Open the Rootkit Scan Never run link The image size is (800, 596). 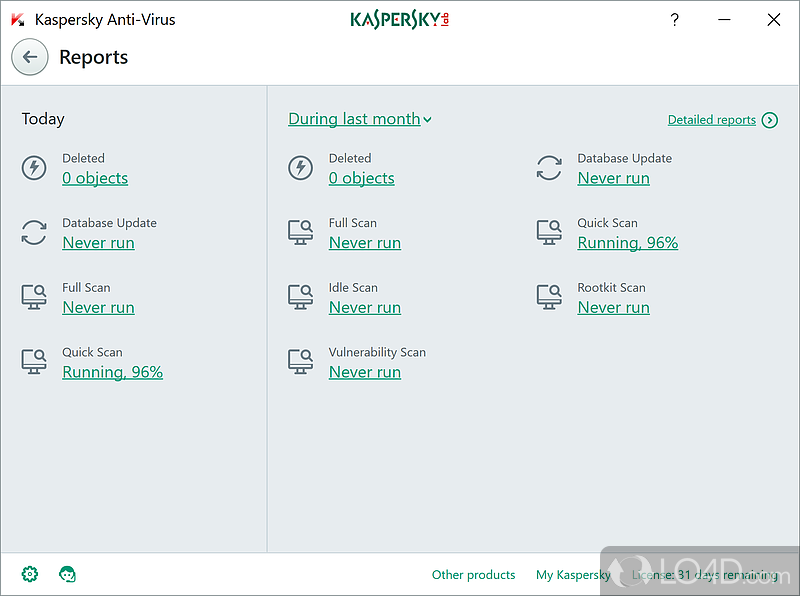[613, 308]
